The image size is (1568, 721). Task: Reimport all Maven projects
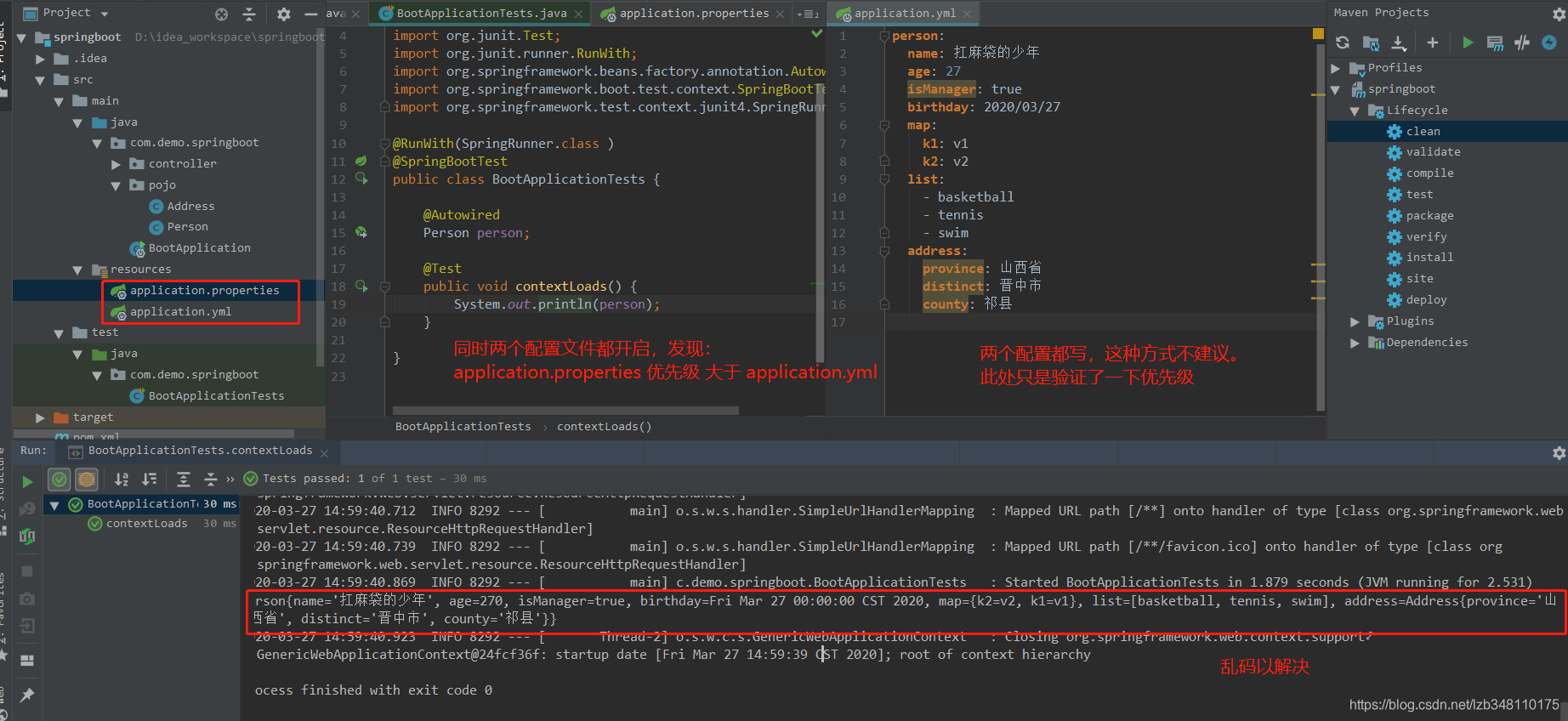(x=1343, y=43)
